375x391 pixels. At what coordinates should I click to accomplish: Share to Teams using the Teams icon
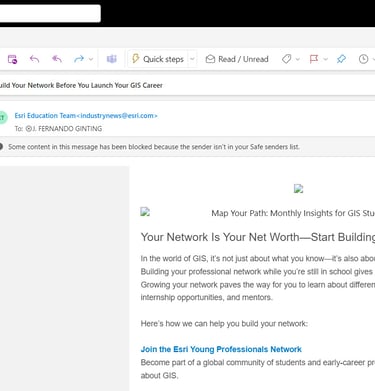111,59
